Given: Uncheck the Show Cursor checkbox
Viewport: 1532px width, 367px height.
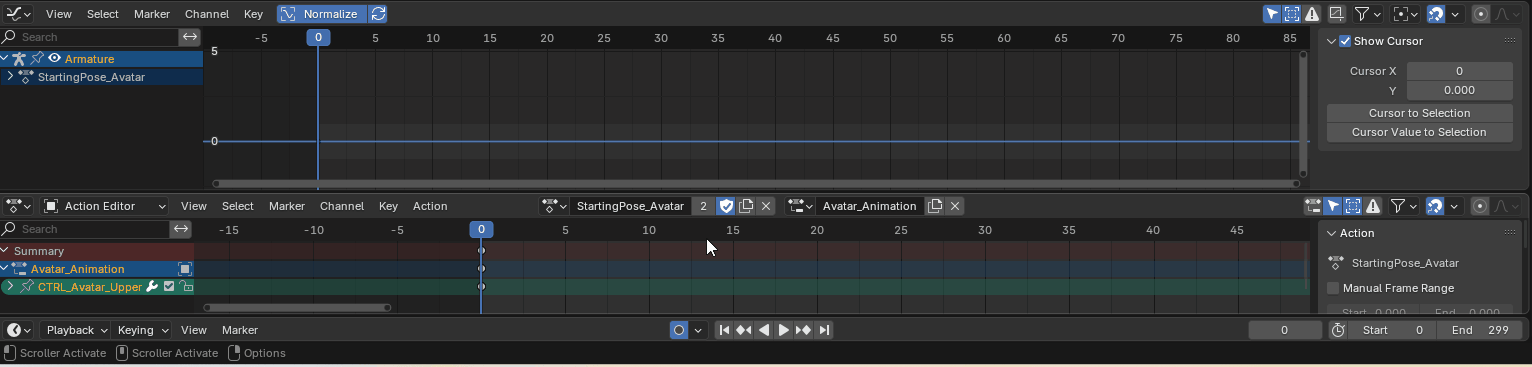Looking at the screenshot, I should tap(1345, 41).
